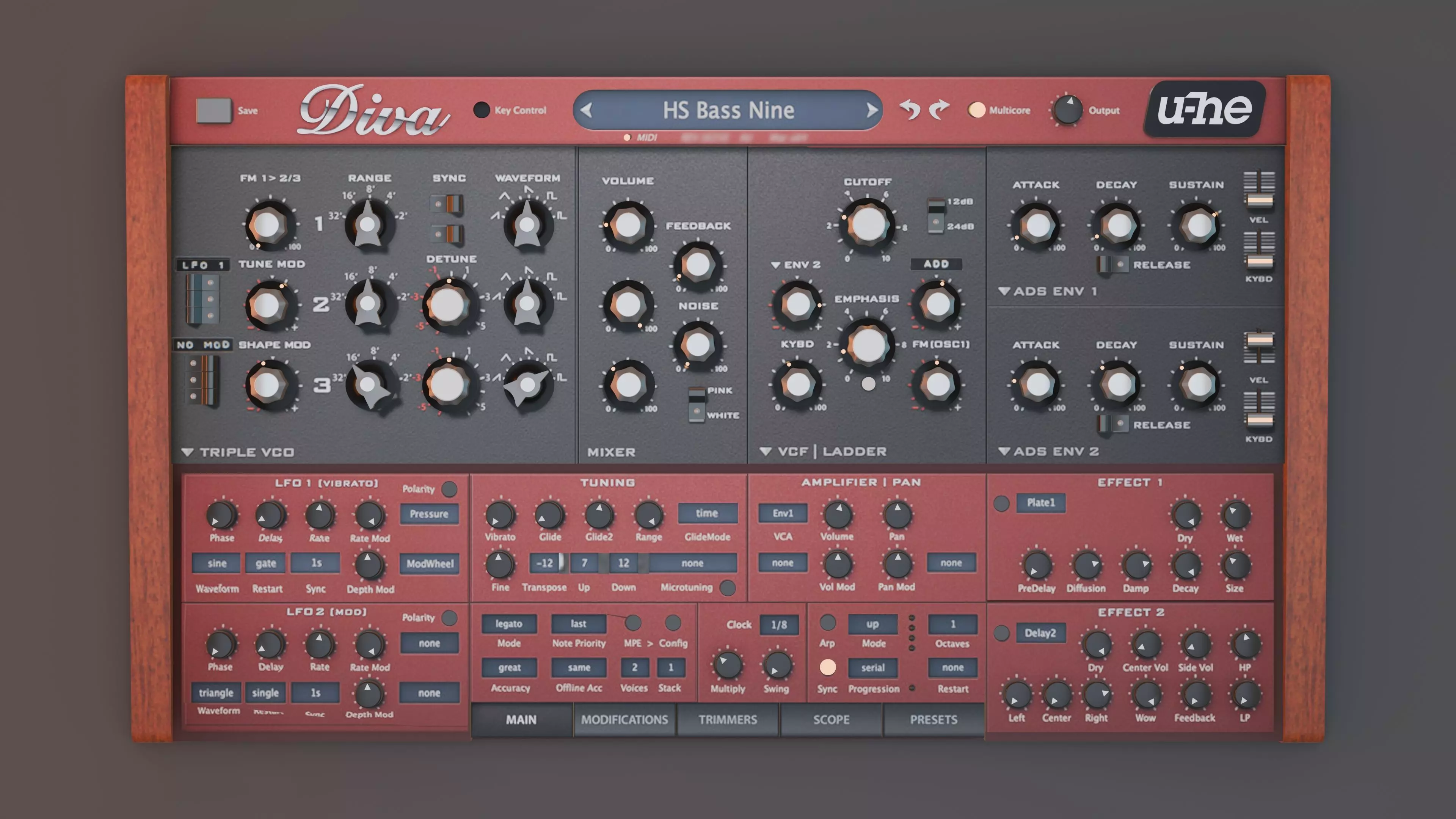The width and height of the screenshot is (1456, 819).
Task: Click the redo arrow icon
Action: tap(939, 109)
